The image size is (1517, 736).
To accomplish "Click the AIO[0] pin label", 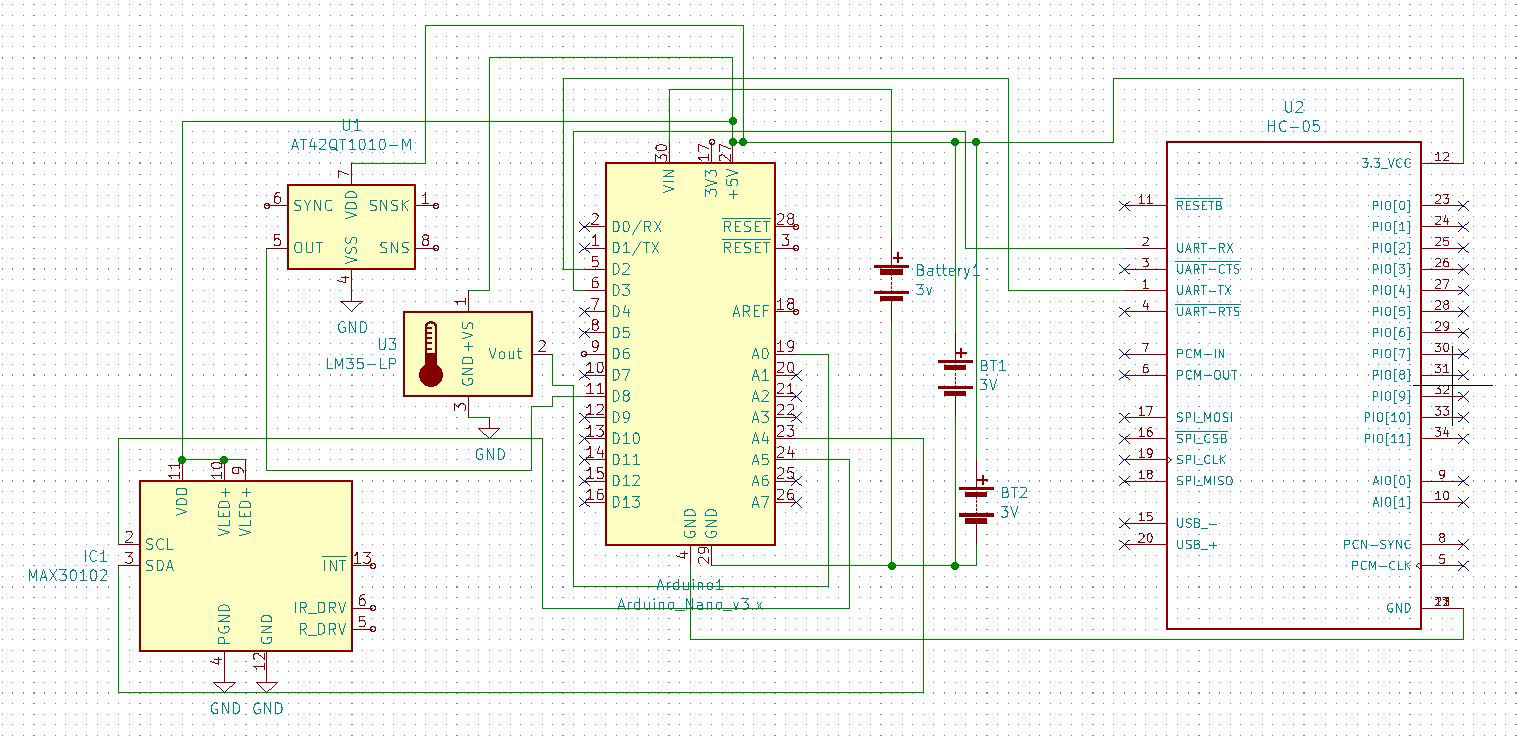I will [x=1392, y=481].
